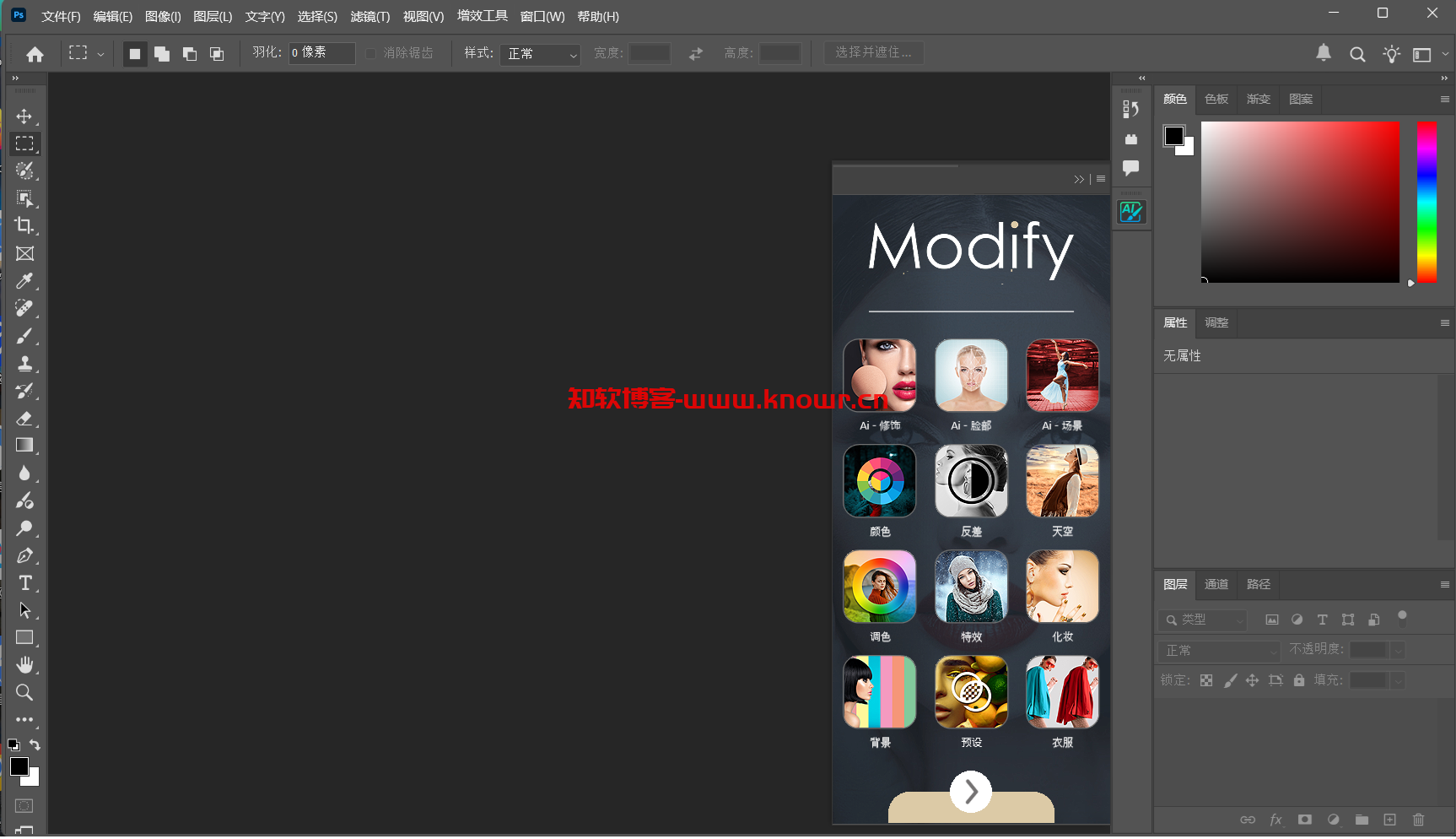
Task: Select the Hand tool
Action: tap(24, 664)
